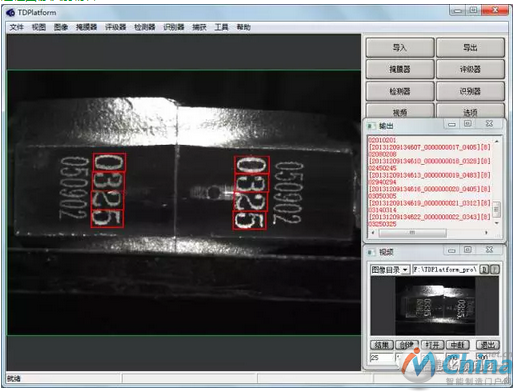Screen dimensions: 515x392
Task: Click the 打开 button in the video panel
Action: pyautogui.click(x=432, y=345)
